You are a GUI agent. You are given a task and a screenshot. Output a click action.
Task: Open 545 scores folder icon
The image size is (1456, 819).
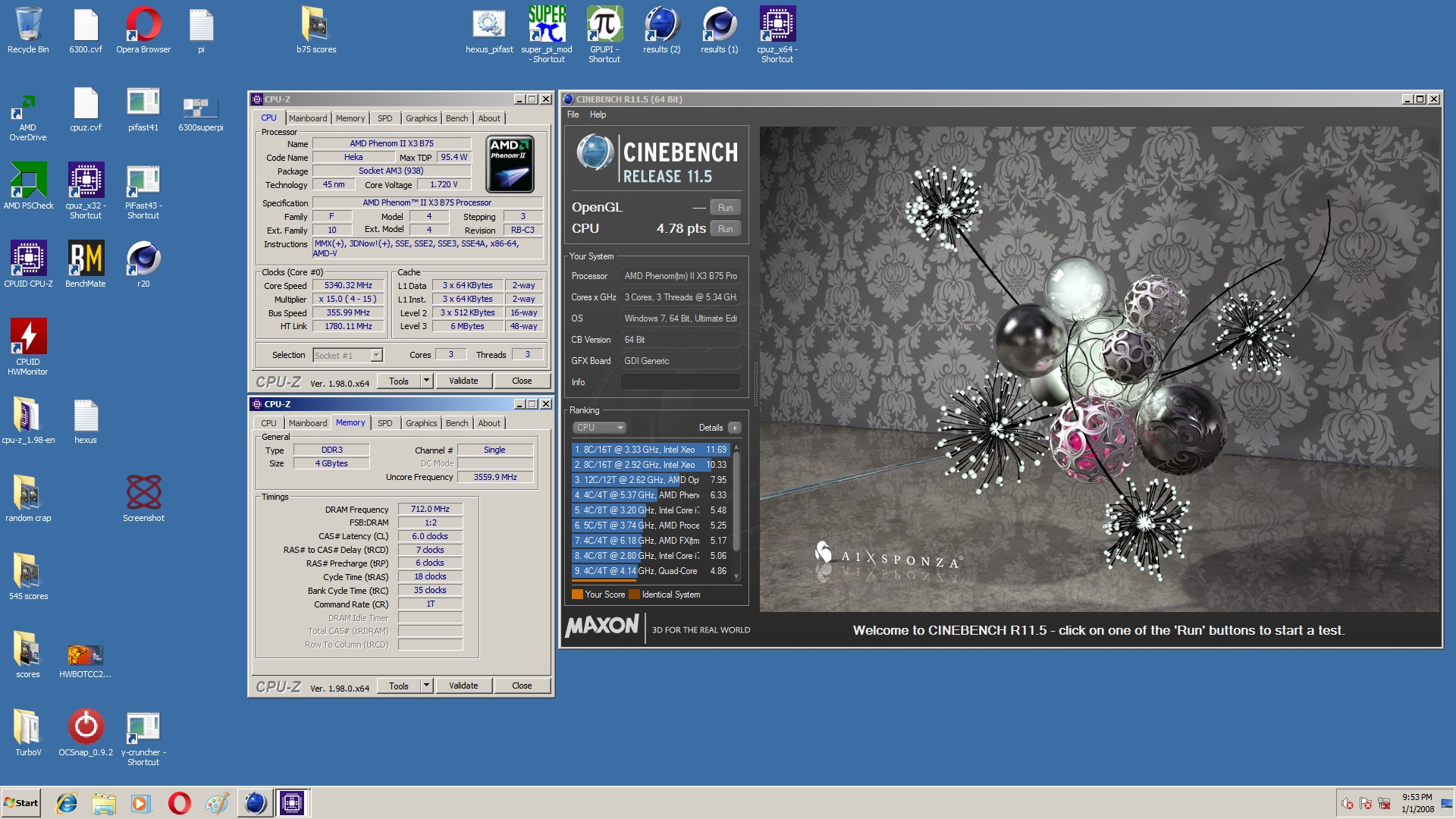pos(28,576)
